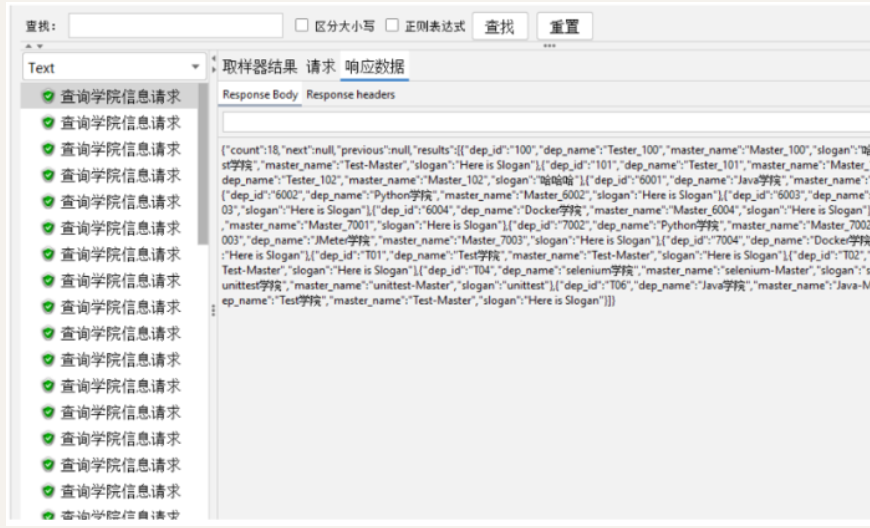Click the dotted splitter handle between panes
The width and height of the screenshot is (870, 528).
(x=213, y=311)
